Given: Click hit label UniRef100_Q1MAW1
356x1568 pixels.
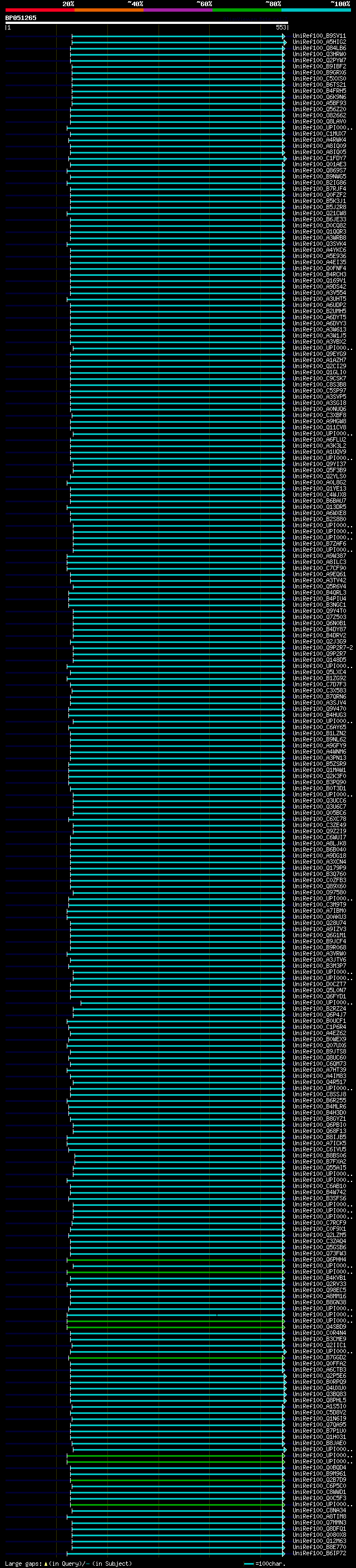Looking at the screenshot, I should [x=319, y=770].
